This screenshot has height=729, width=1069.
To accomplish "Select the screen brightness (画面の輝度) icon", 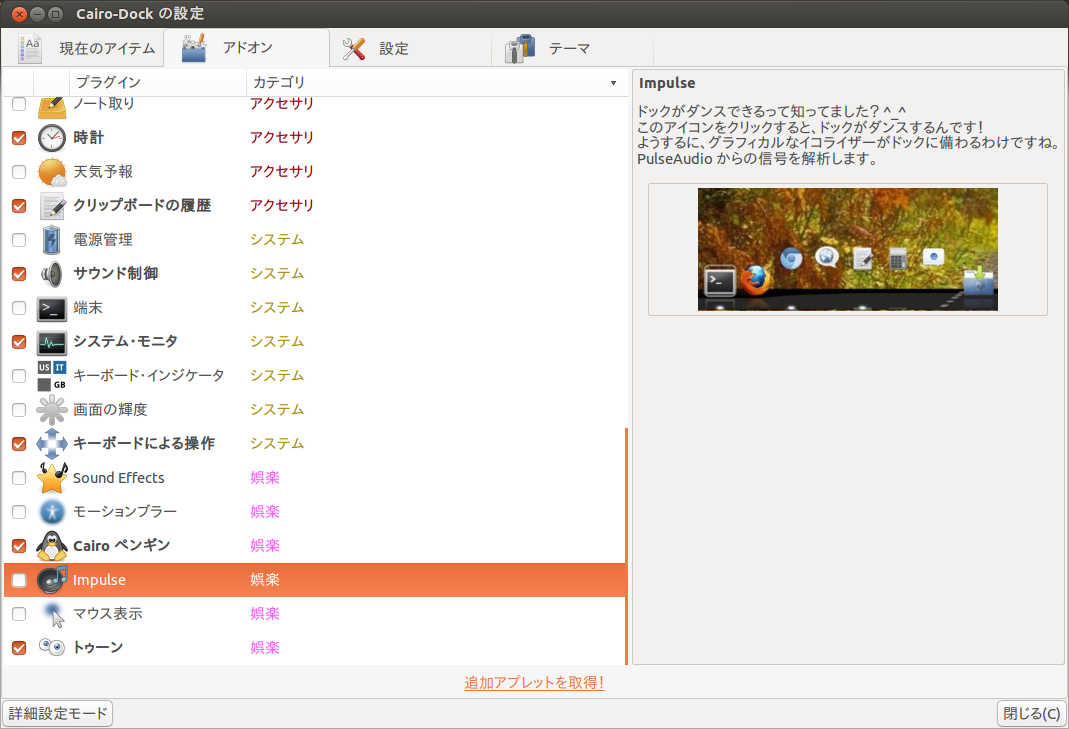I will point(52,410).
